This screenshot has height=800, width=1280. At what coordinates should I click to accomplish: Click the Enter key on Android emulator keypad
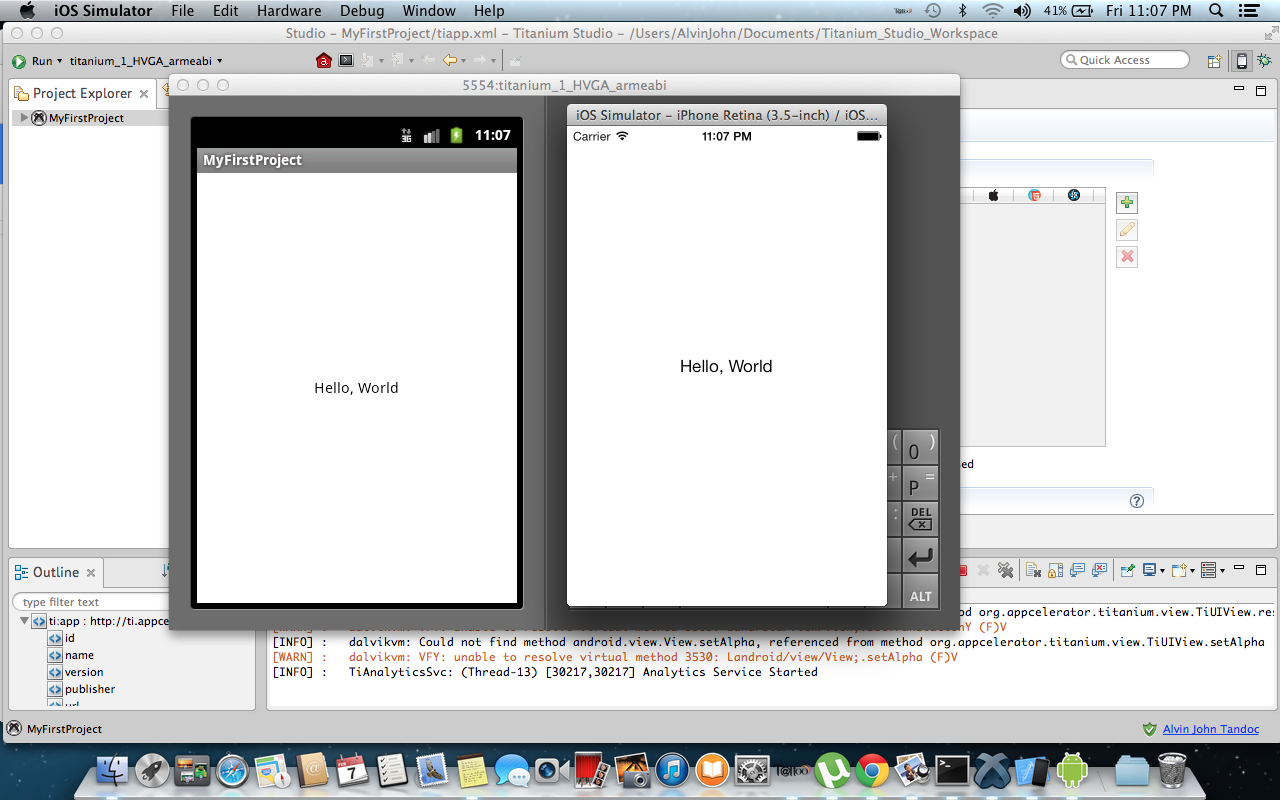[x=921, y=557]
